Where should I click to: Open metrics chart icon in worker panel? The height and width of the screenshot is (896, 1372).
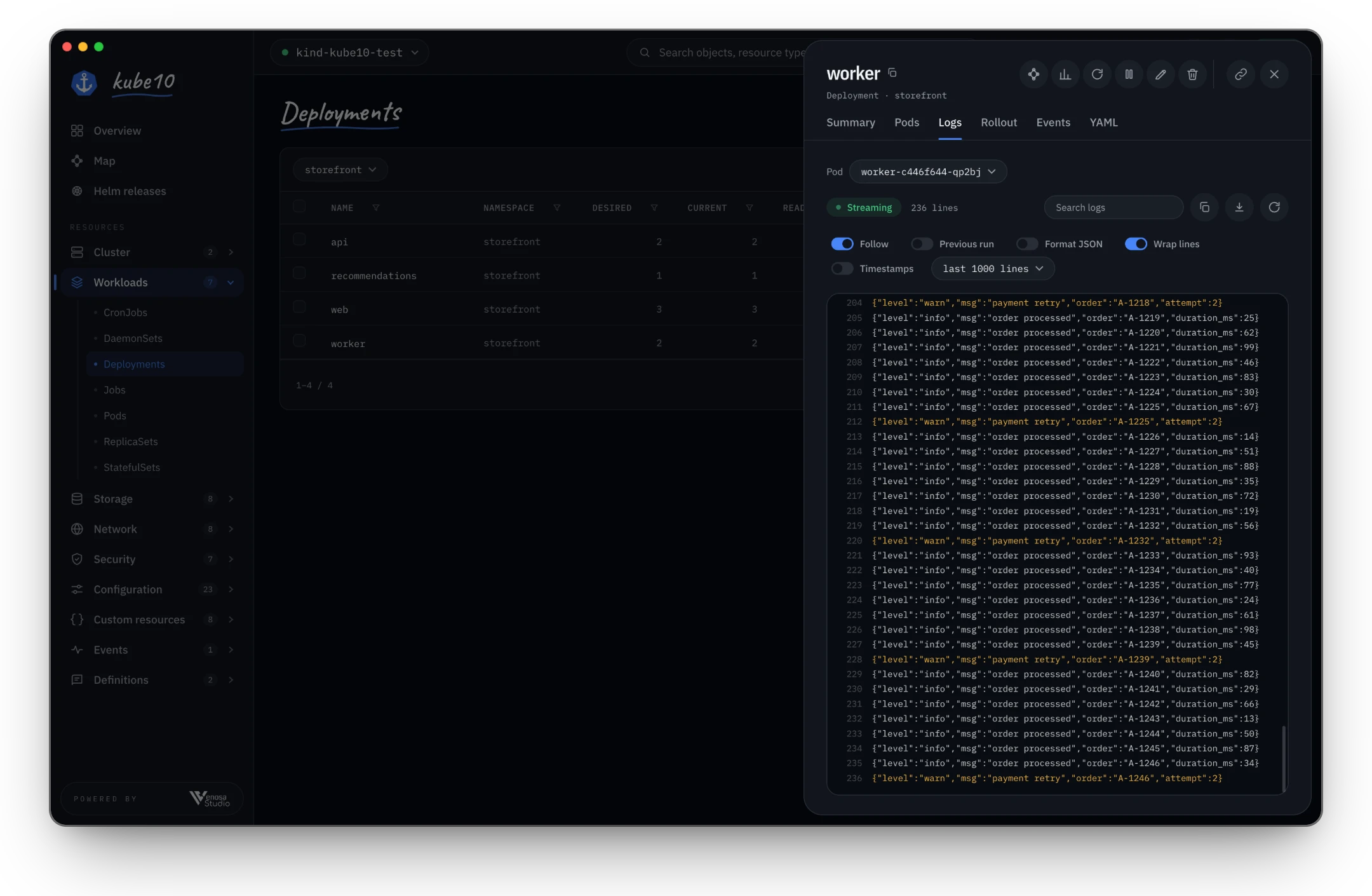point(1065,74)
